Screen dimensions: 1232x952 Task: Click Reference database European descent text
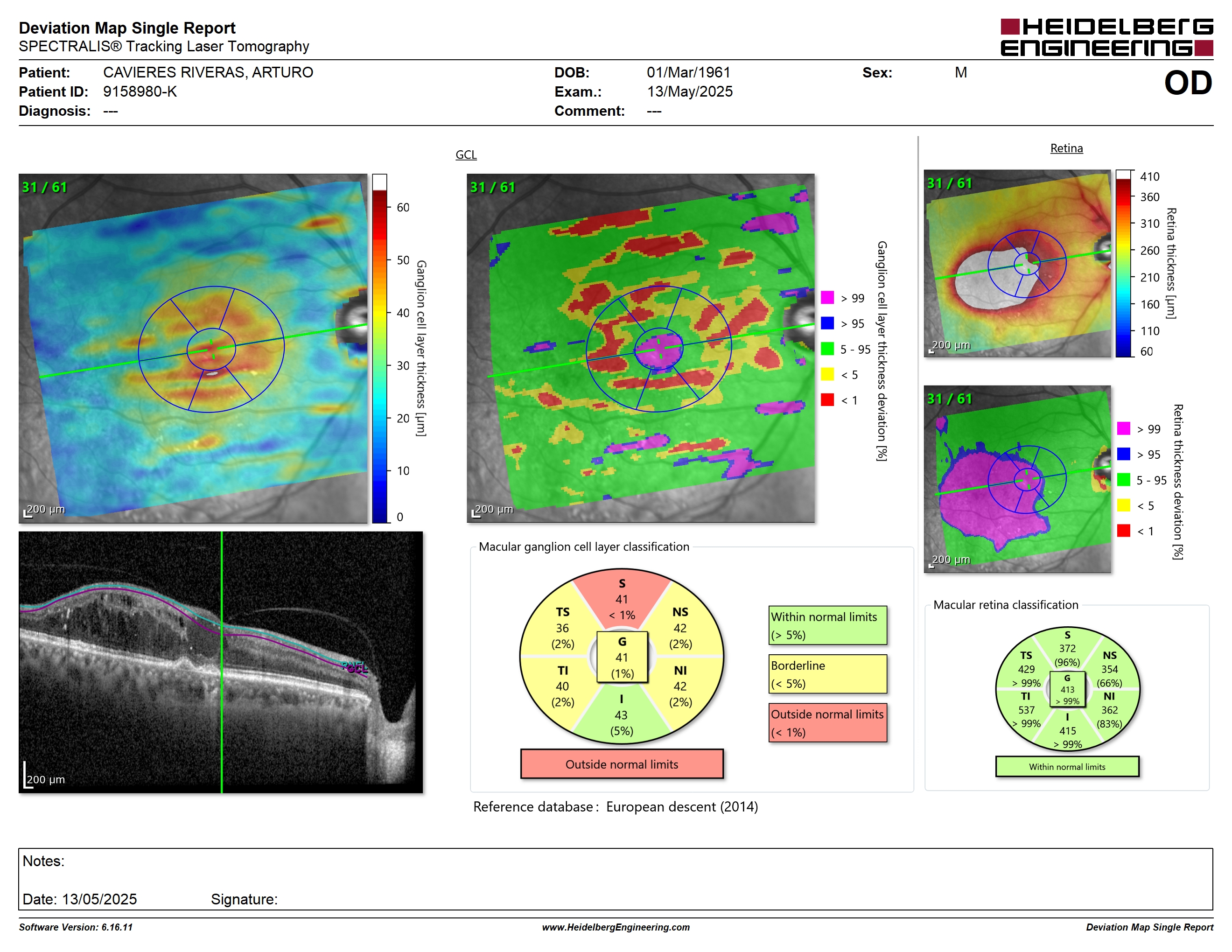tap(616, 806)
